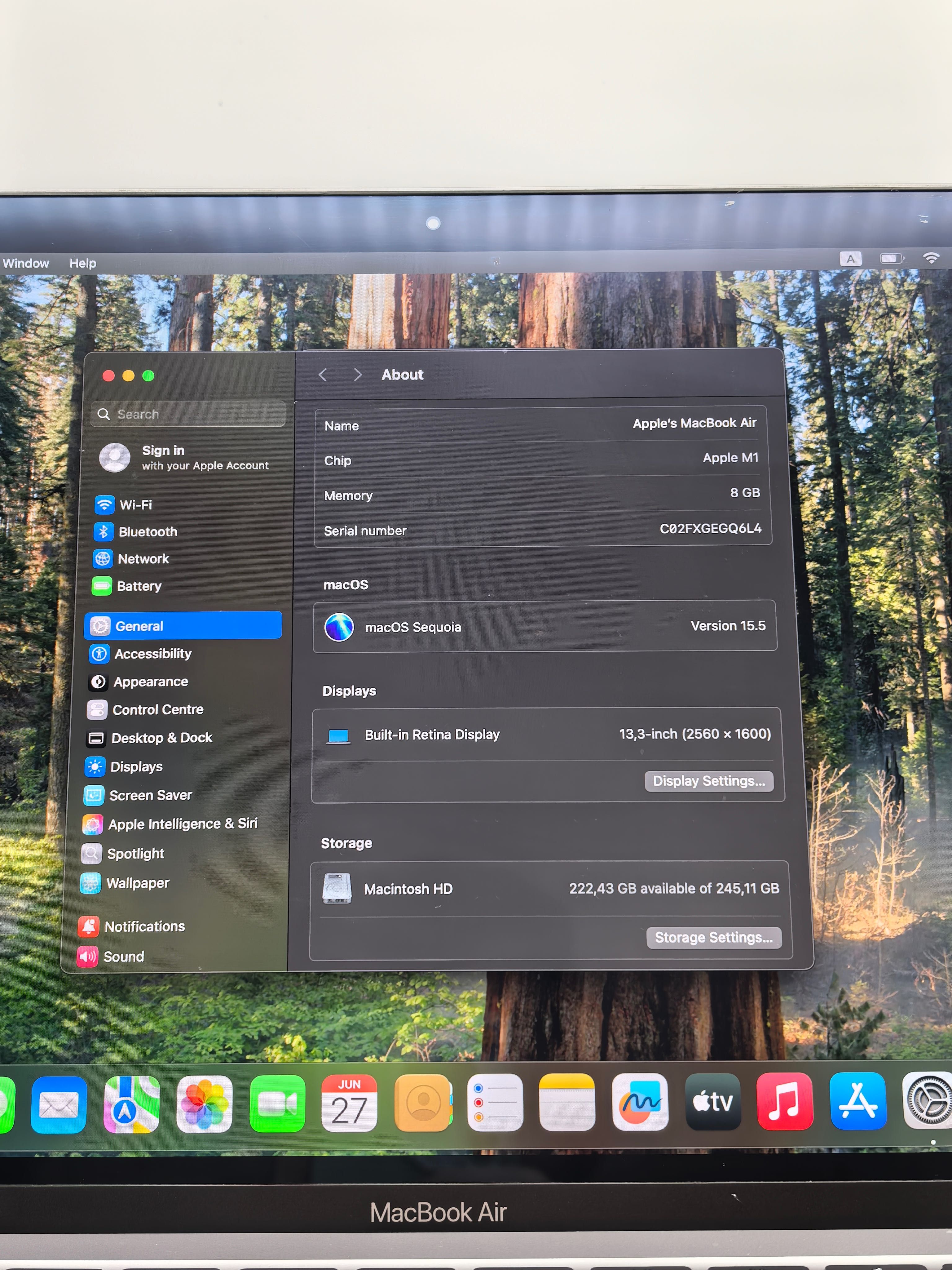Click the Macintosh HD storage row
Screen dimensions: 952x1270
click(x=550, y=889)
